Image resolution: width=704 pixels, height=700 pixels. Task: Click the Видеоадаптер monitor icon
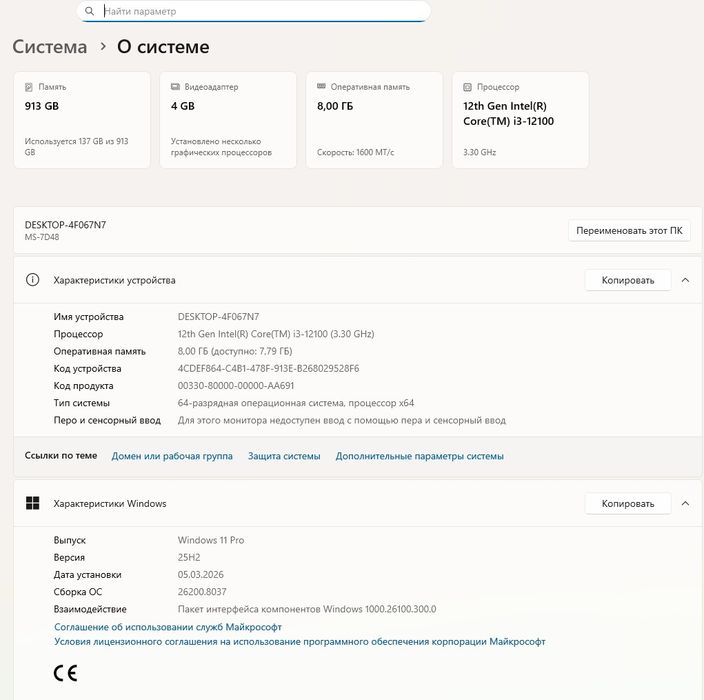click(x=175, y=87)
